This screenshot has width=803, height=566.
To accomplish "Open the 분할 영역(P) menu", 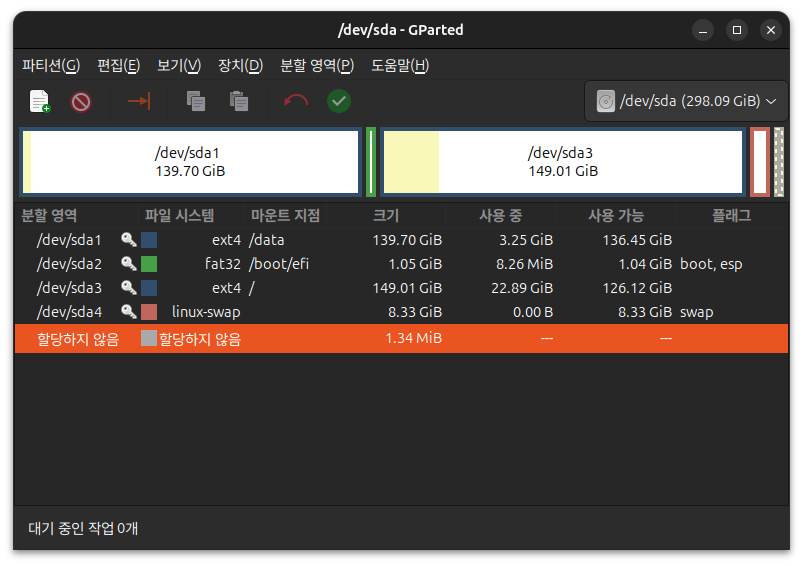I will (317, 66).
